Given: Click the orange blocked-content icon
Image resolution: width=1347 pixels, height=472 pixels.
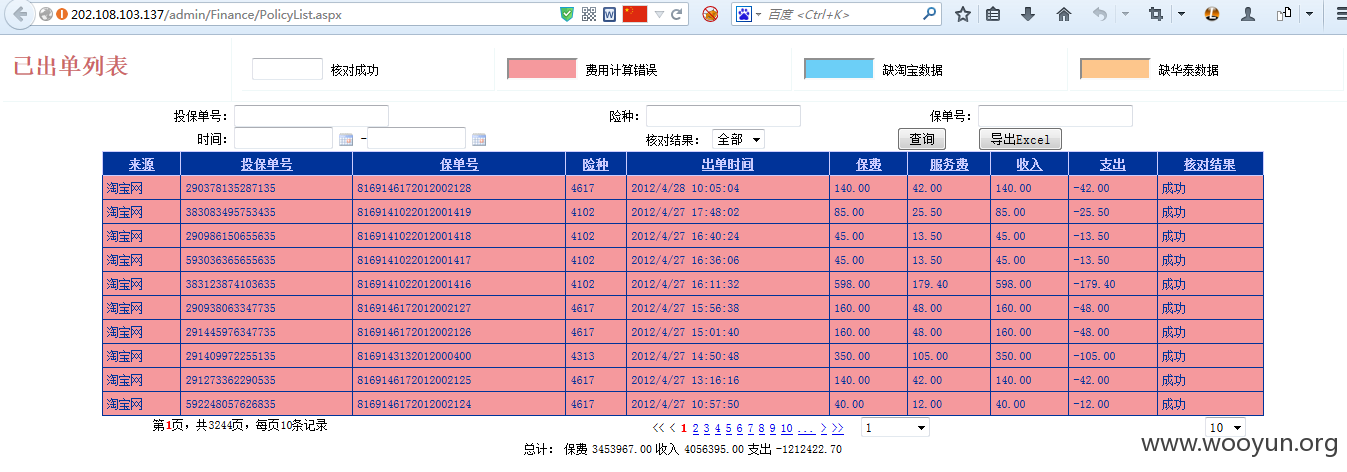Looking at the screenshot, I should 710,14.
